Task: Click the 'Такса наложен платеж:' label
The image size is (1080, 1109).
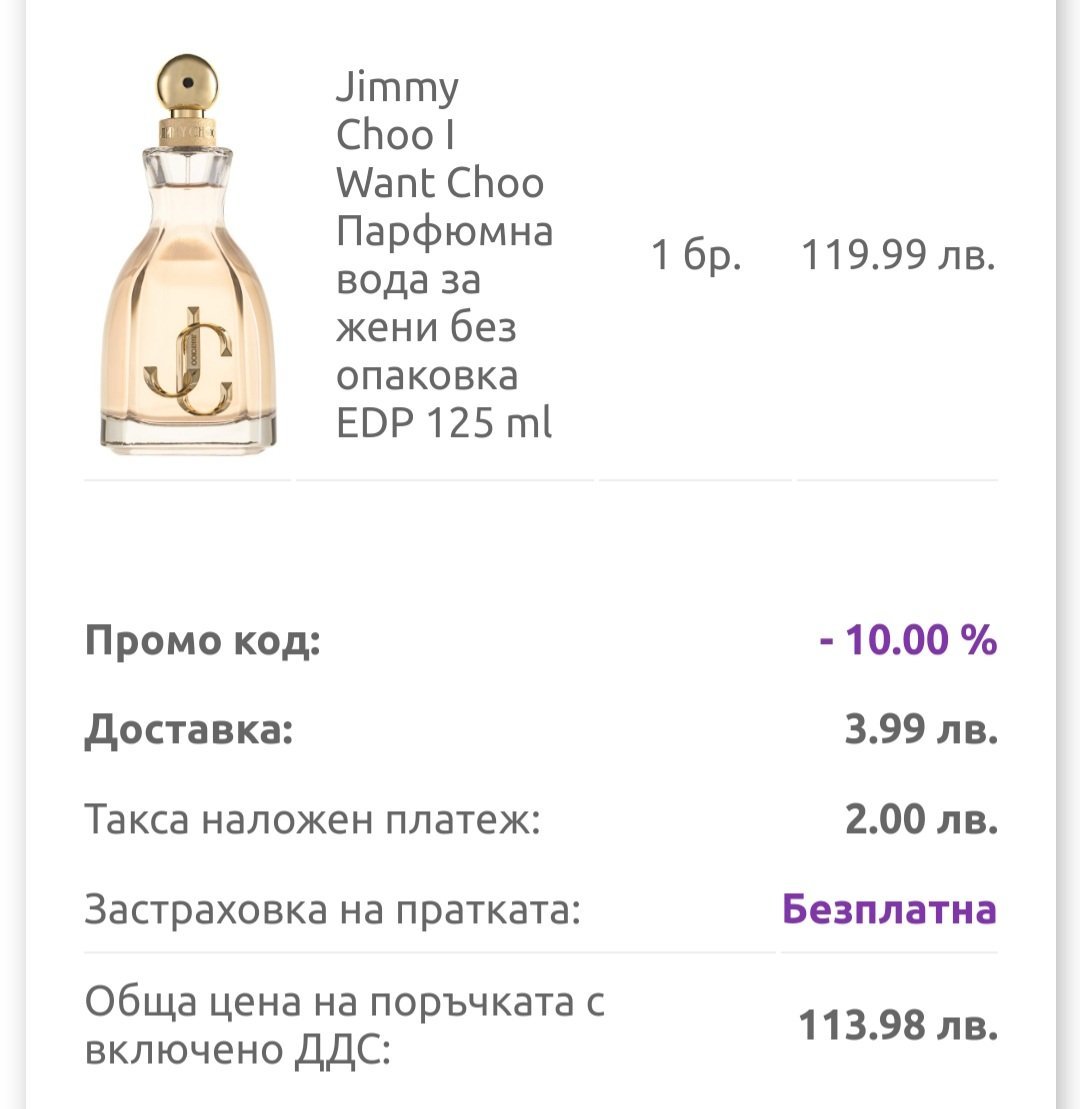Action: click(x=312, y=821)
